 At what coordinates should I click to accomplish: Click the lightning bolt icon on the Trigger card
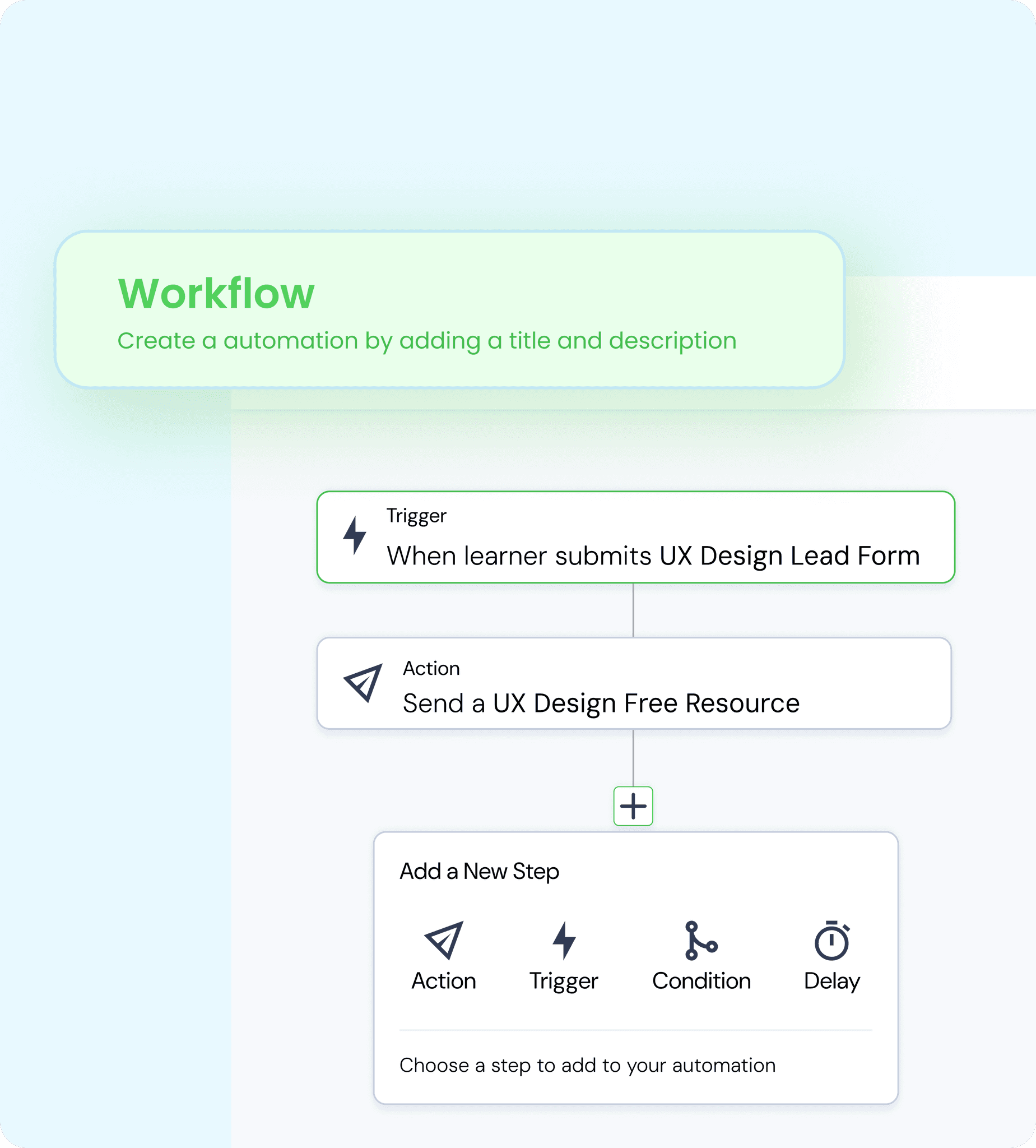(x=355, y=536)
